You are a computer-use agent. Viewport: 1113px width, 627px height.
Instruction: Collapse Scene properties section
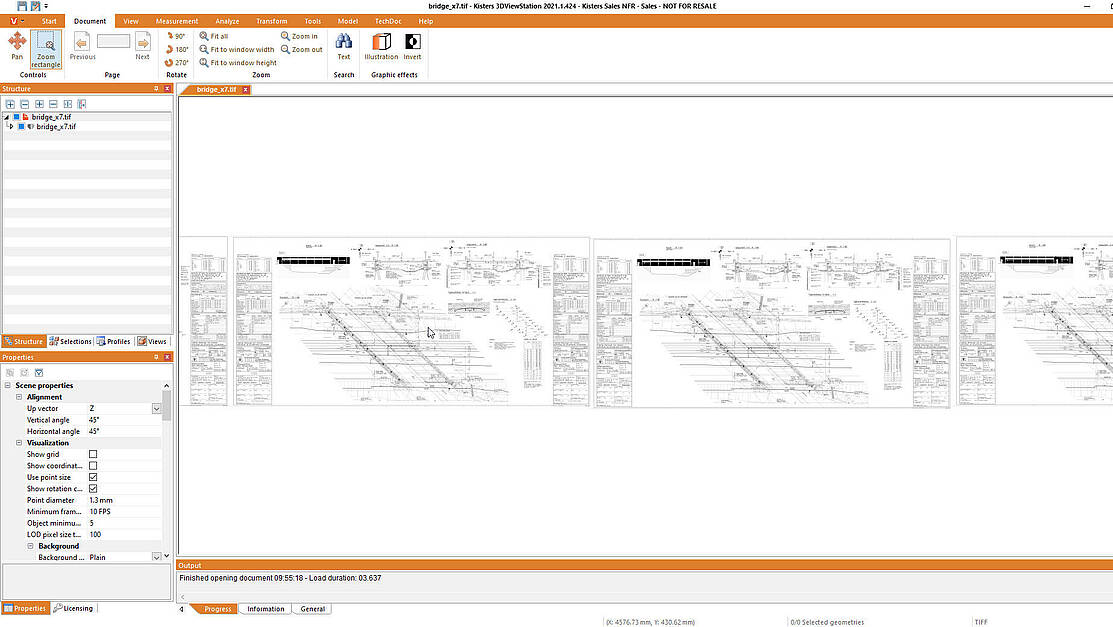tap(8, 386)
